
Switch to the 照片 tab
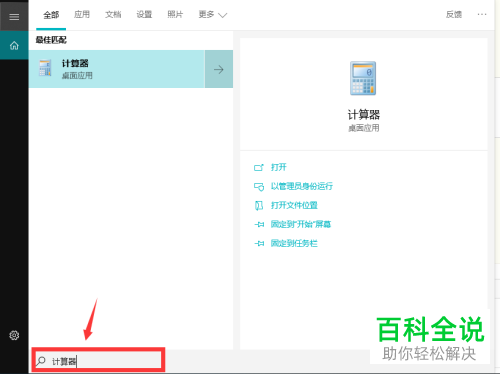click(x=175, y=14)
